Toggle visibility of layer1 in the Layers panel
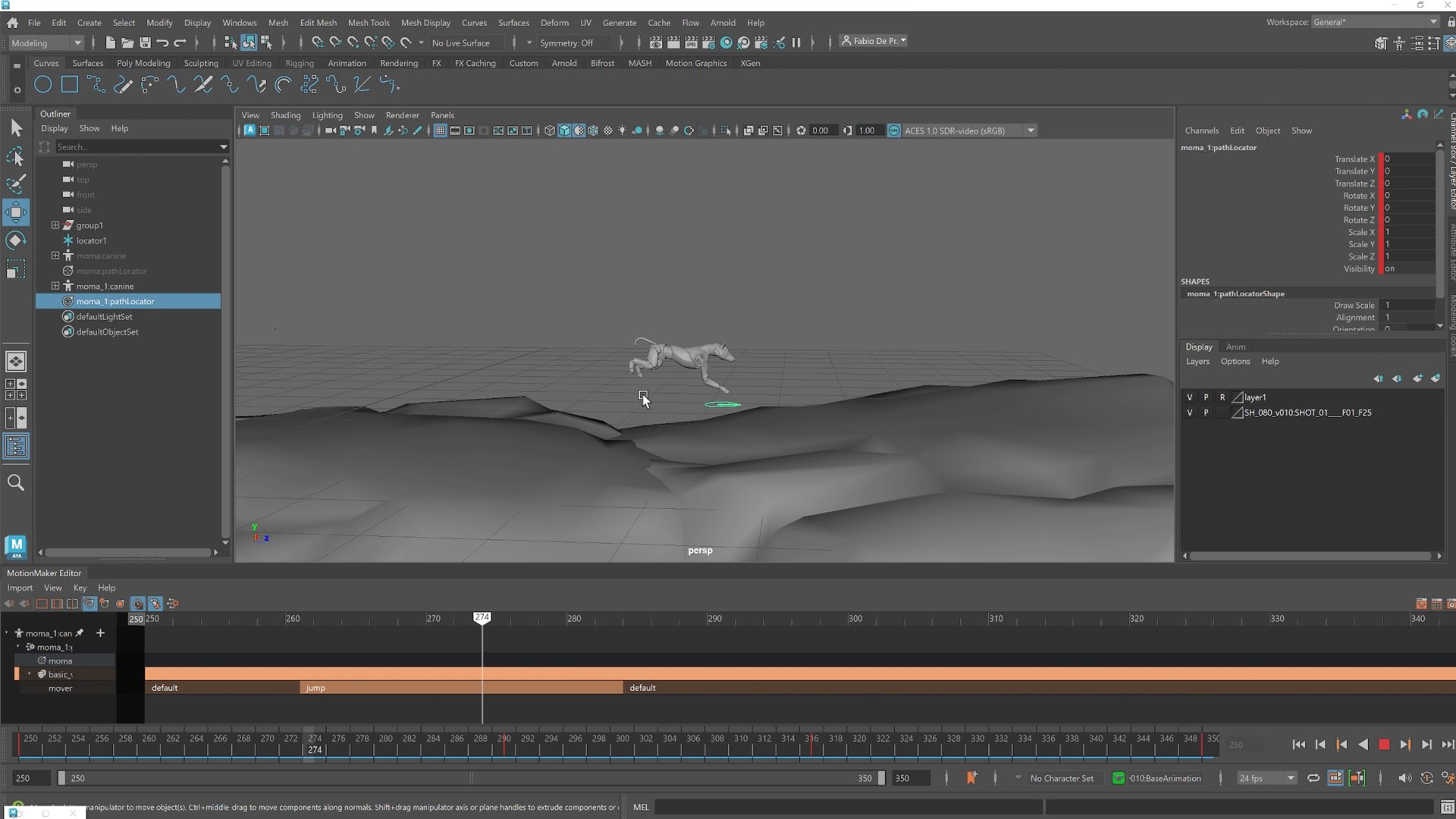 pos(1189,397)
